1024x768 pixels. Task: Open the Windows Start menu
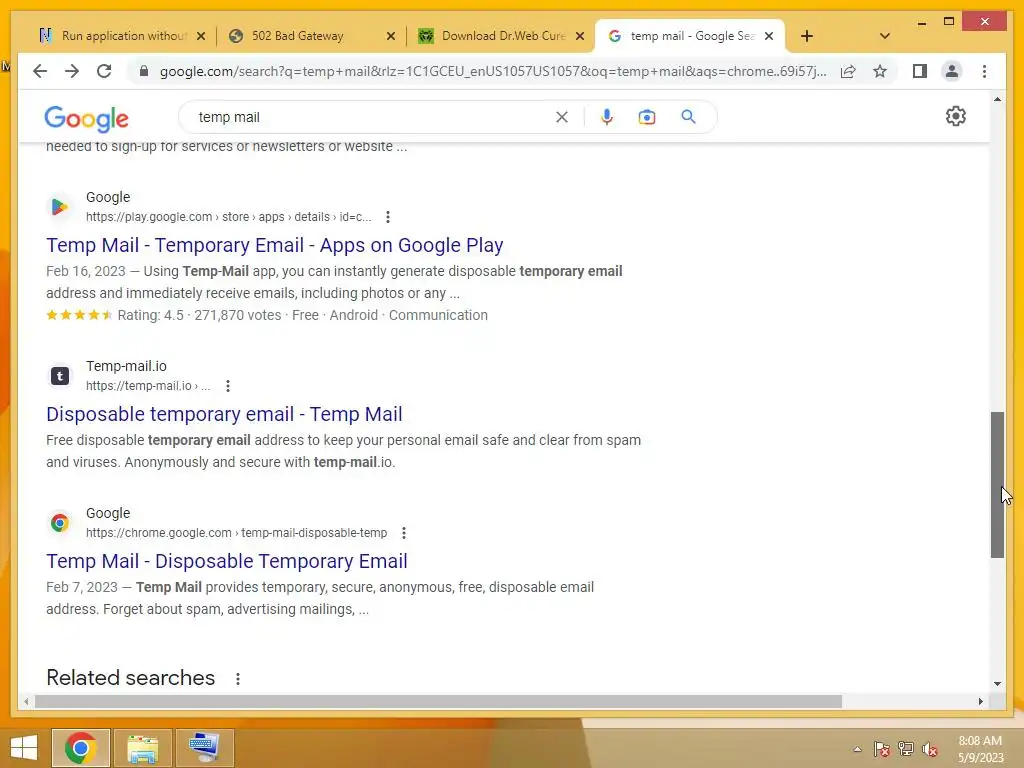point(24,748)
